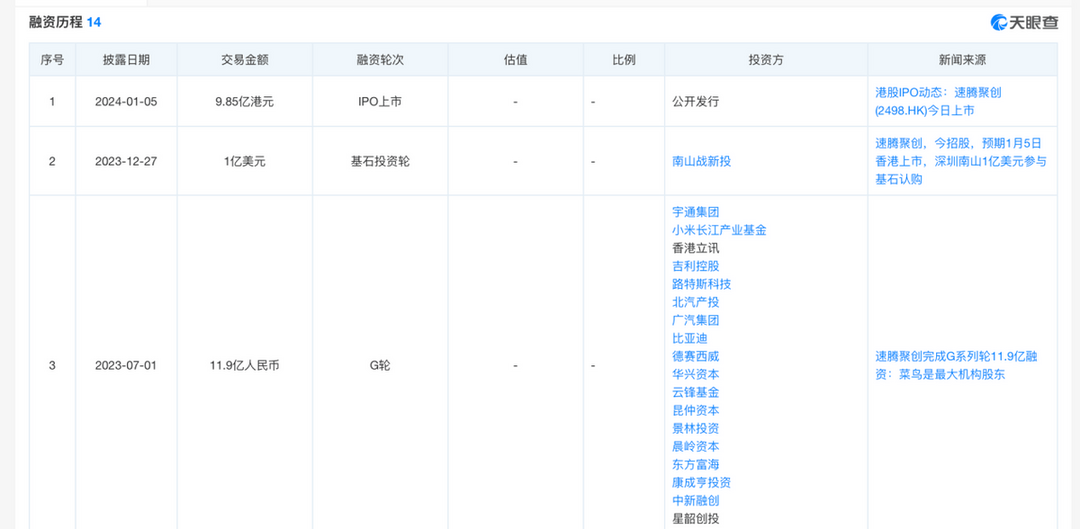The height and width of the screenshot is (529, 1080).
Task: Open investor link 南山战新投
Action: point(701,161)
